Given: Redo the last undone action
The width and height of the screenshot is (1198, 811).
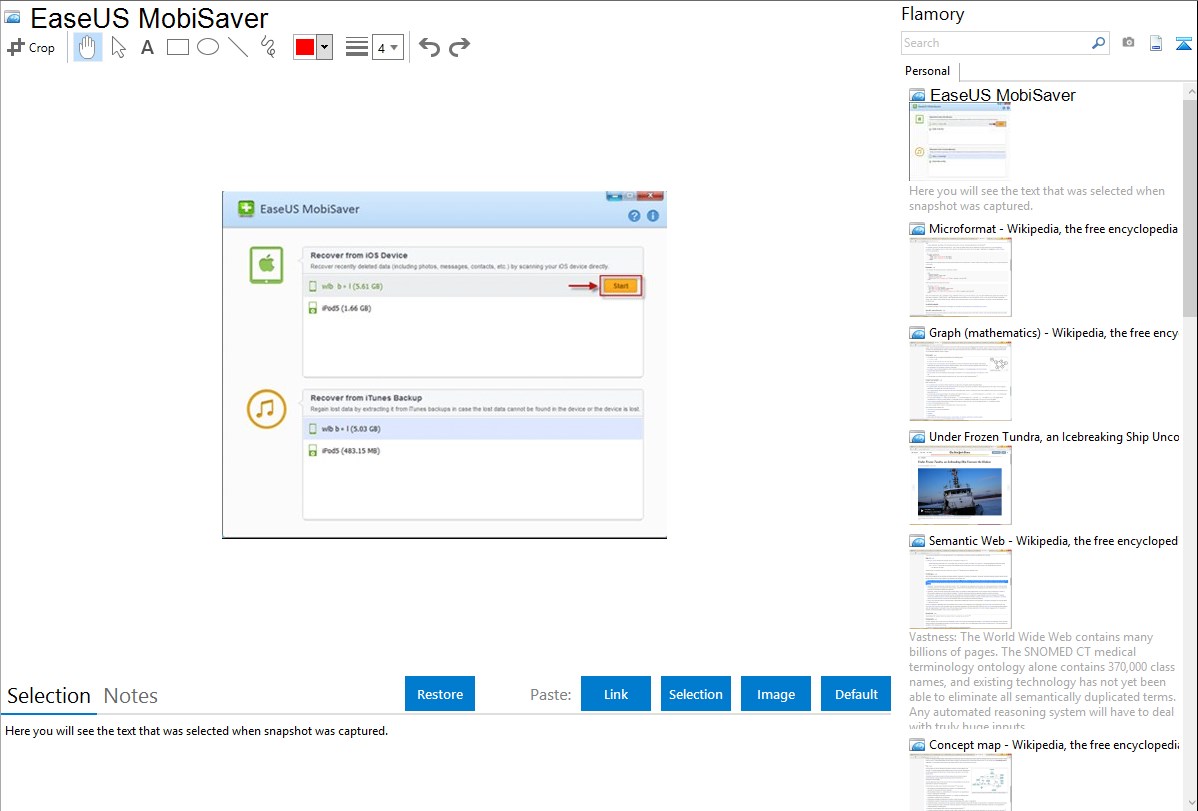Looking at the screenshot, I should coord(459,47).
